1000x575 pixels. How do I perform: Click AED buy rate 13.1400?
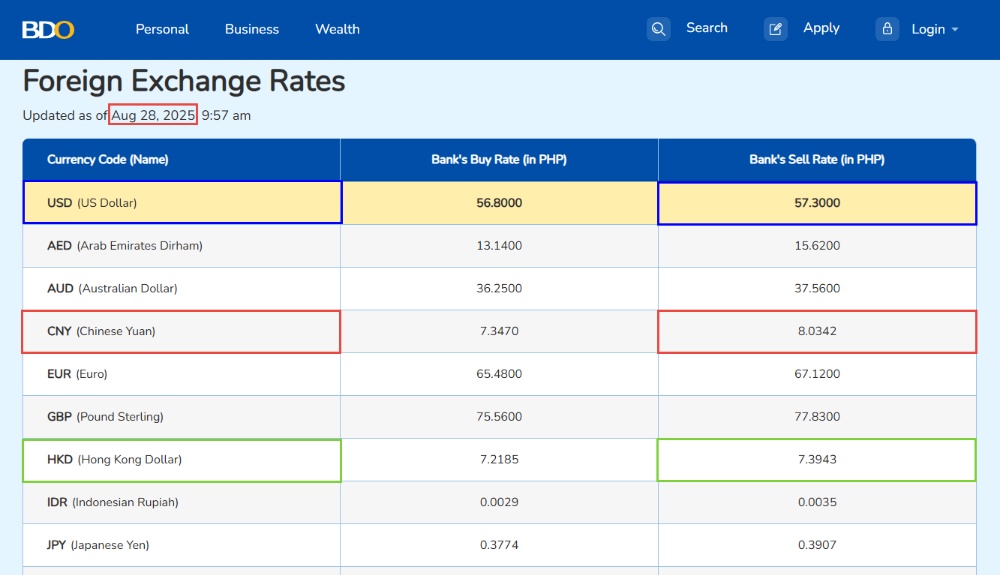tap(499, 245)
